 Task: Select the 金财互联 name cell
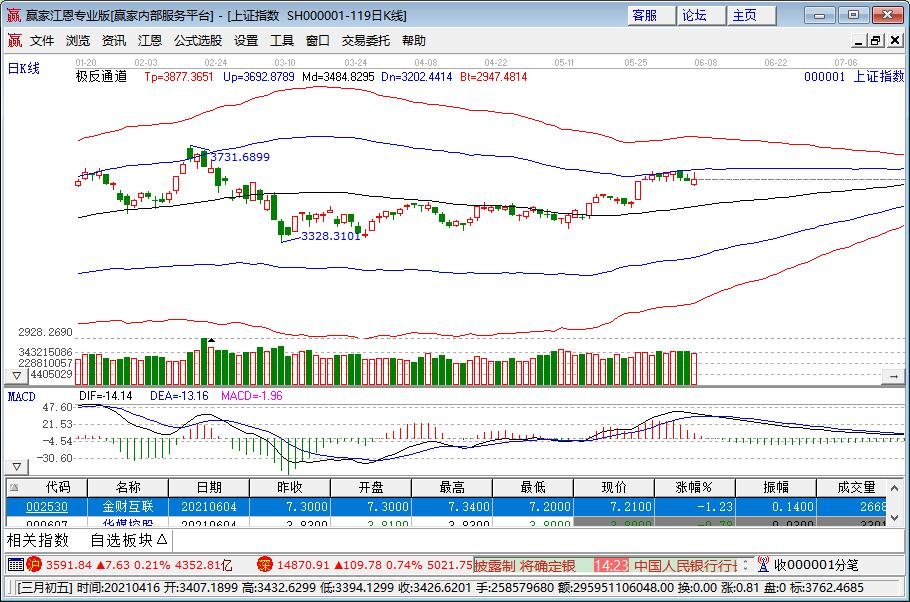point(128,507)
